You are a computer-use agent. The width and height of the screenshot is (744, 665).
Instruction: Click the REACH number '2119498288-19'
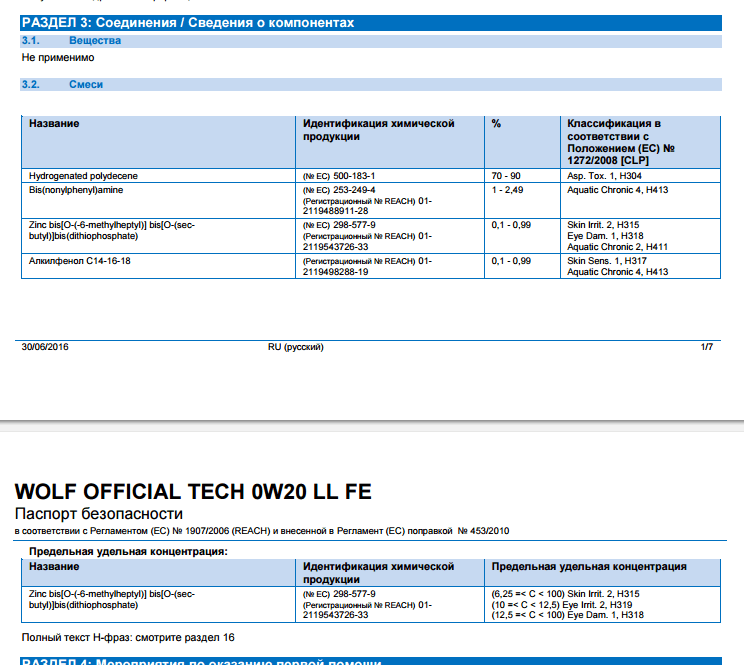(x=335, y=272)
